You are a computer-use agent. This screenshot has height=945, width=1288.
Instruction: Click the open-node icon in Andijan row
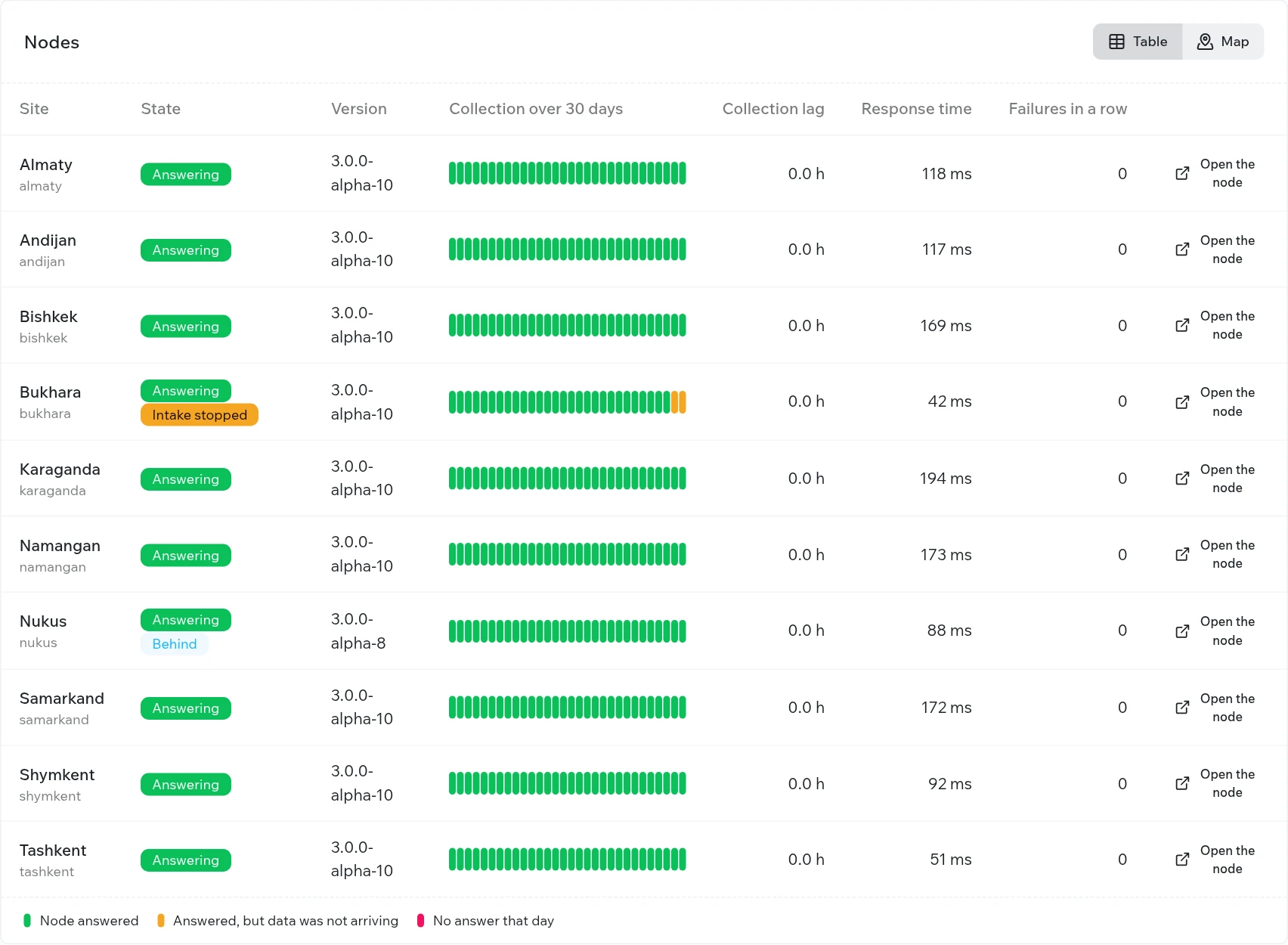(x=1182, y=249)
